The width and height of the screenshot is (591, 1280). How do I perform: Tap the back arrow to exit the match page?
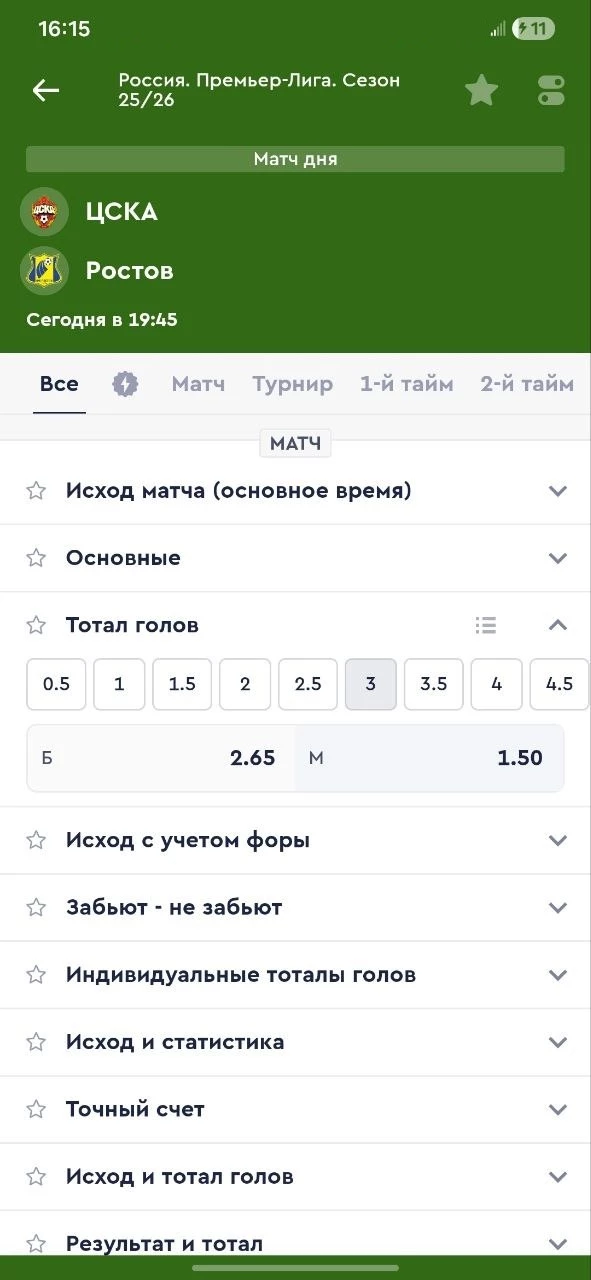45,90
